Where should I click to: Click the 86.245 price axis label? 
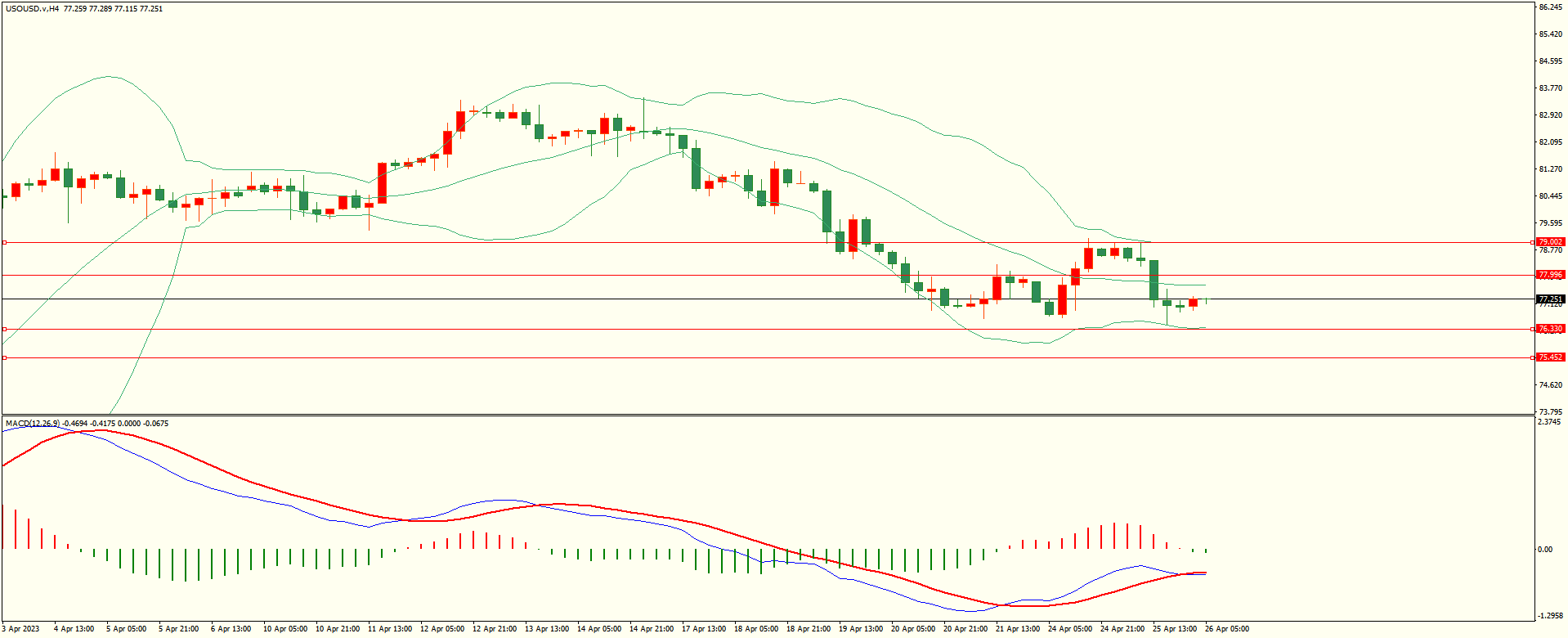click(x=1551, y=7)
